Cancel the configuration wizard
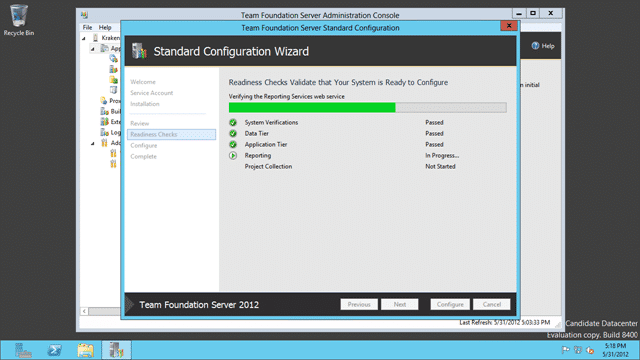 pyautogui.click(x=491, y=304)
